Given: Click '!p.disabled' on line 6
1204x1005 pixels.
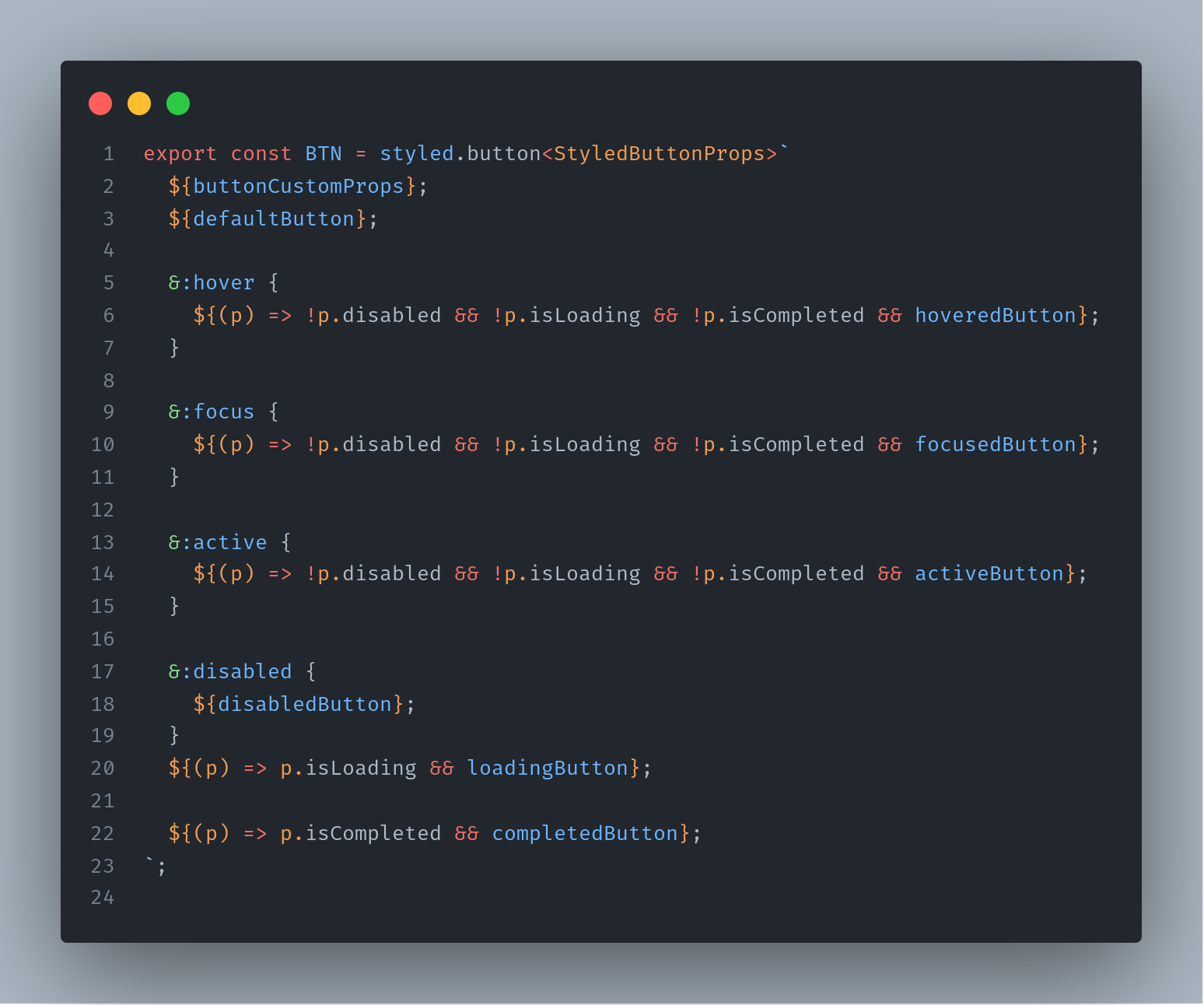Looking at the screenshot, I should click(373, 316).
